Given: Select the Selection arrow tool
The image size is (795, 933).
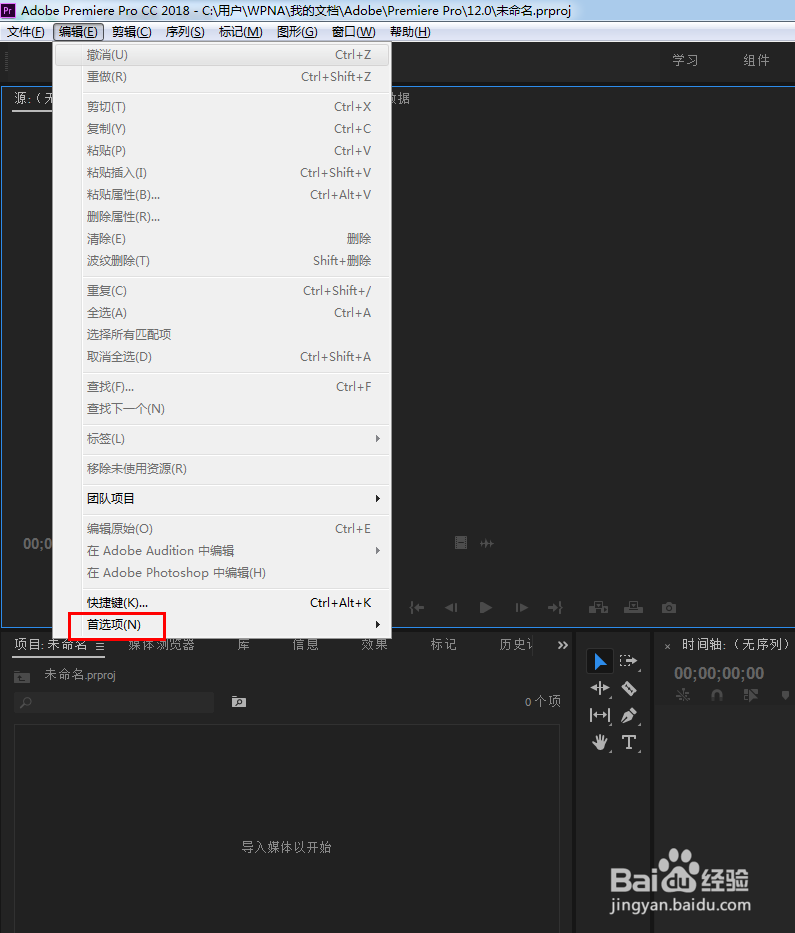Looking at the screenshot, I should click(600, 661).
